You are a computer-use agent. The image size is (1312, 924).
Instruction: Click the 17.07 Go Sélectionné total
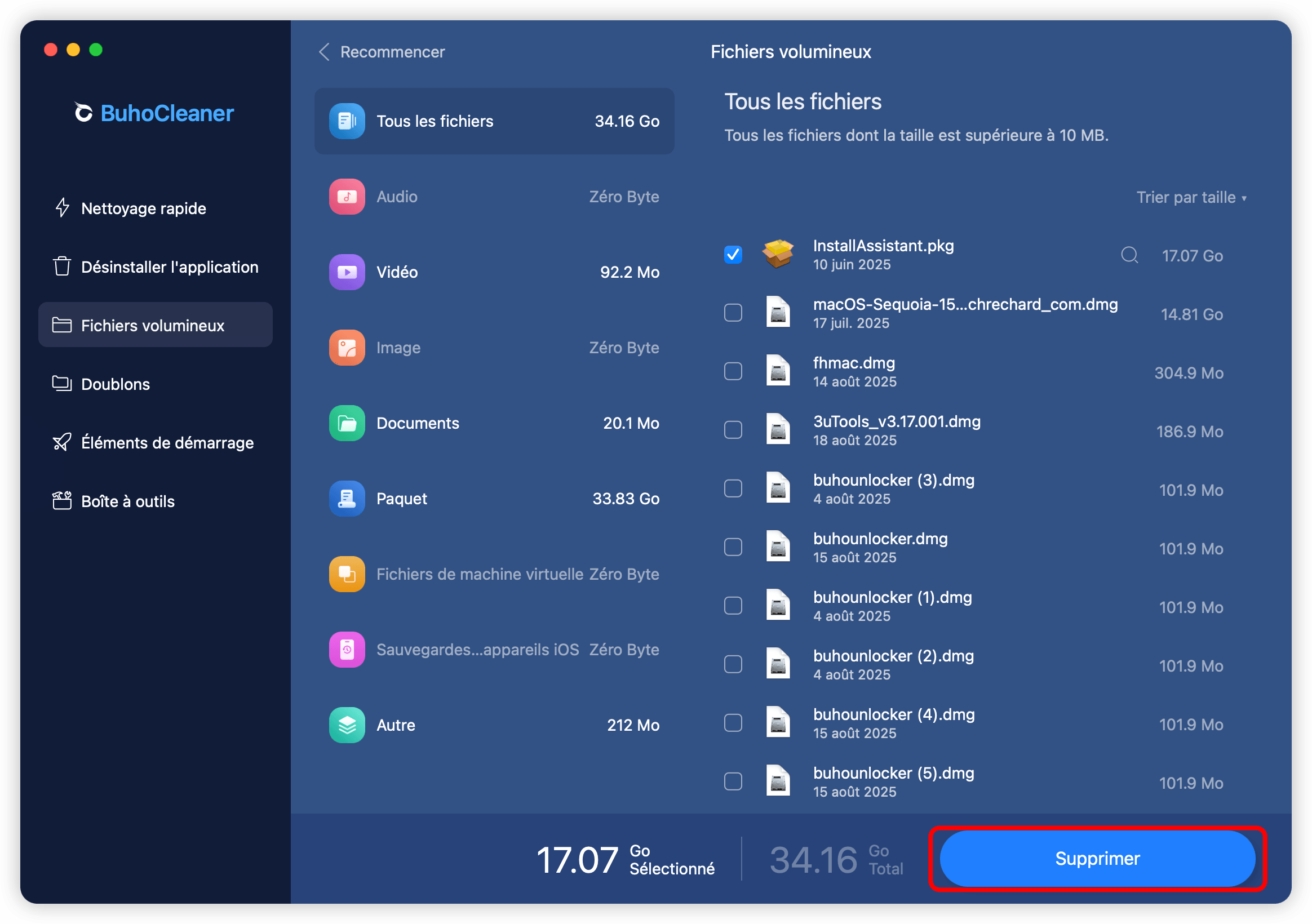point(625,859)
